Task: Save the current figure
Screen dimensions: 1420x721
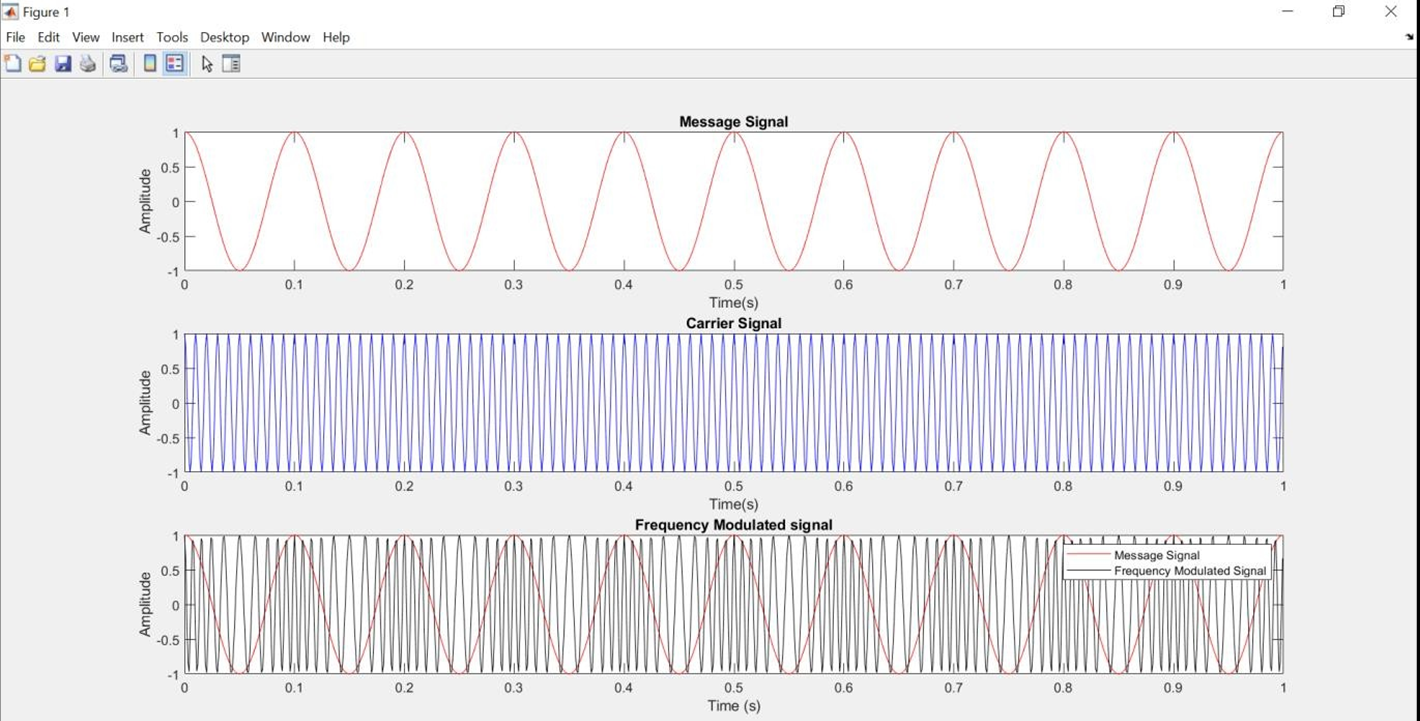Action: tap(63, 63)
